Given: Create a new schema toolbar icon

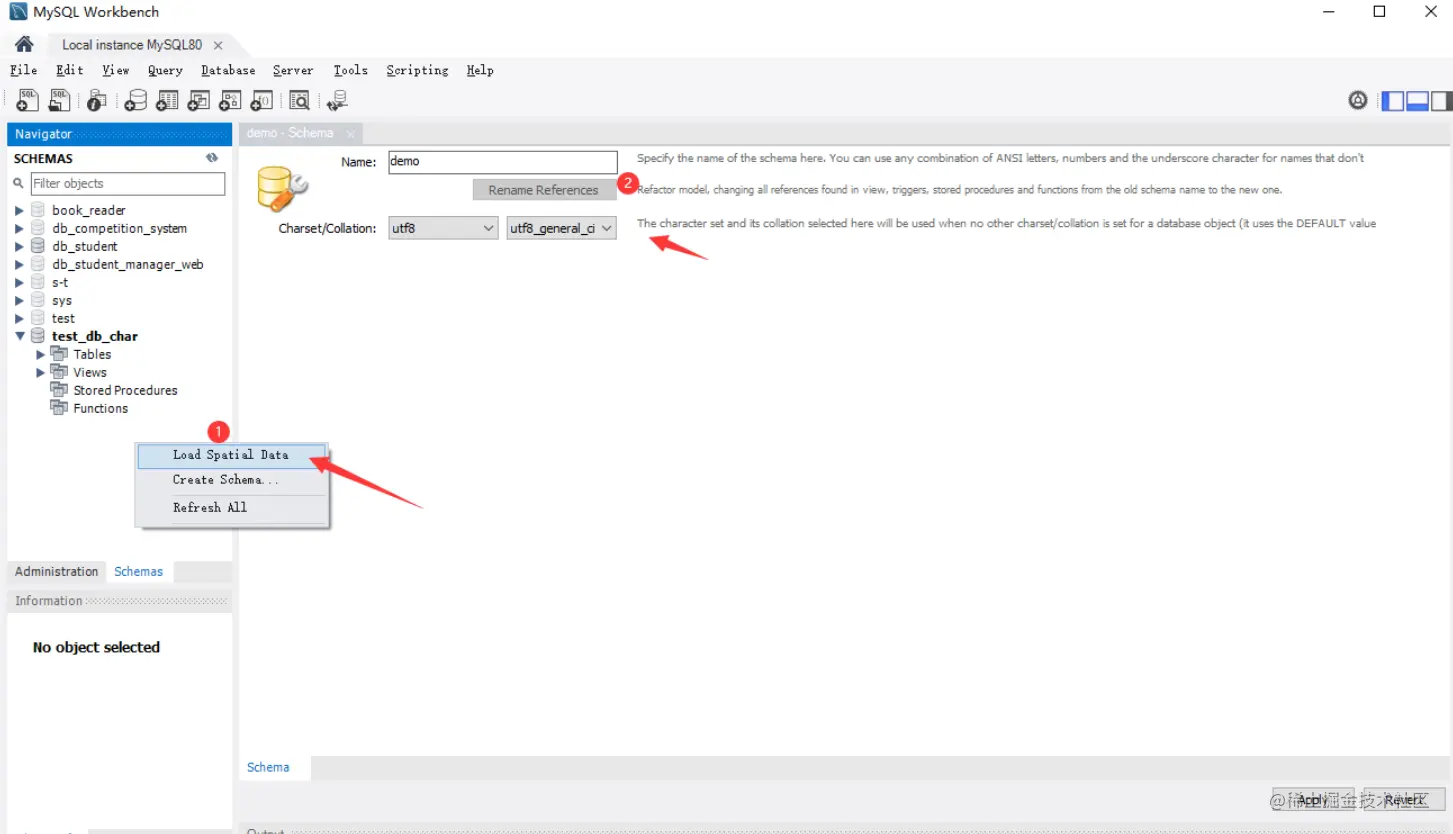Looking at the screenshot, I should pyautogui.click(x=135, y=100).
